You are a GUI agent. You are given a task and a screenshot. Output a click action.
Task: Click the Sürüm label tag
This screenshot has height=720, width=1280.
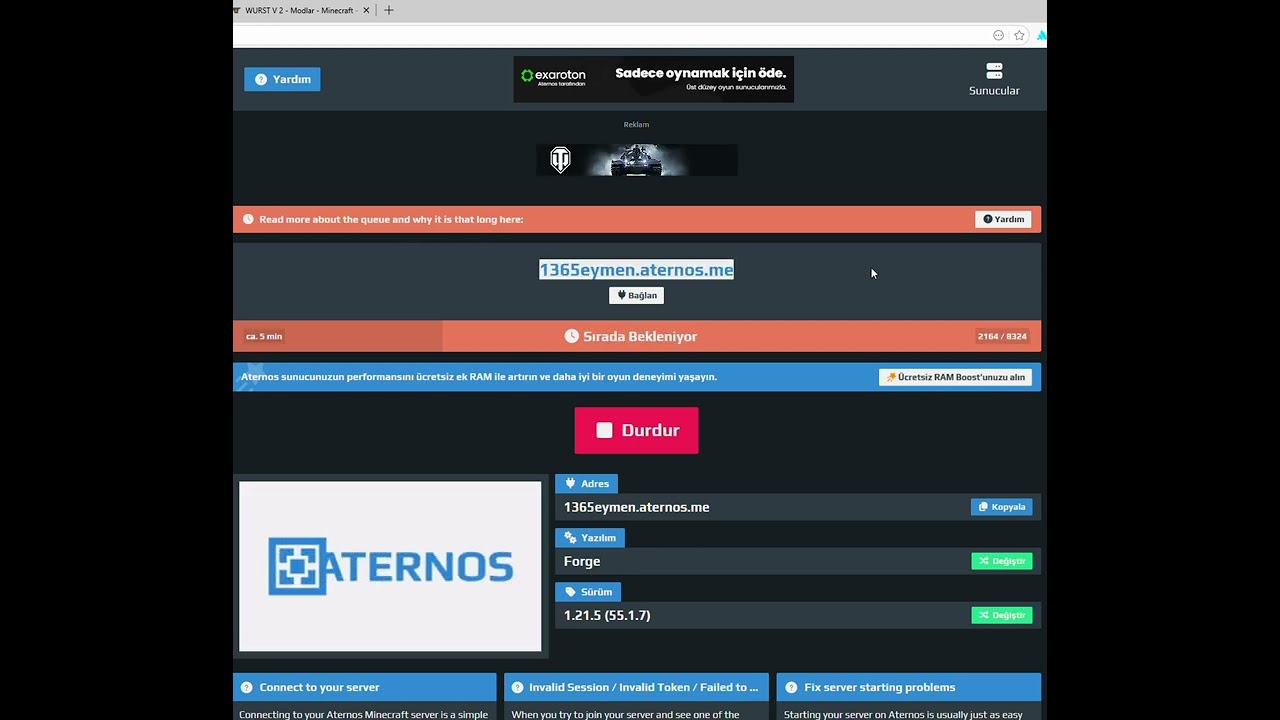point(588,592)
